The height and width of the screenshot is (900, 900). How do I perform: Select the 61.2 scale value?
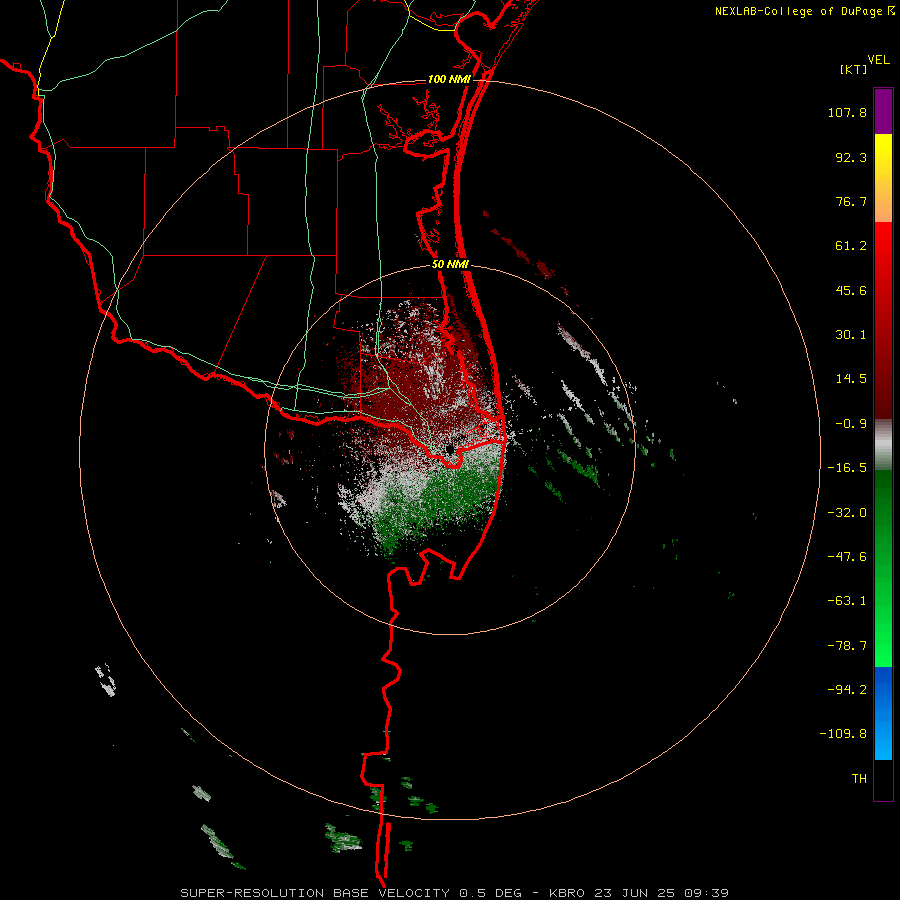click(x=851, y=246)
